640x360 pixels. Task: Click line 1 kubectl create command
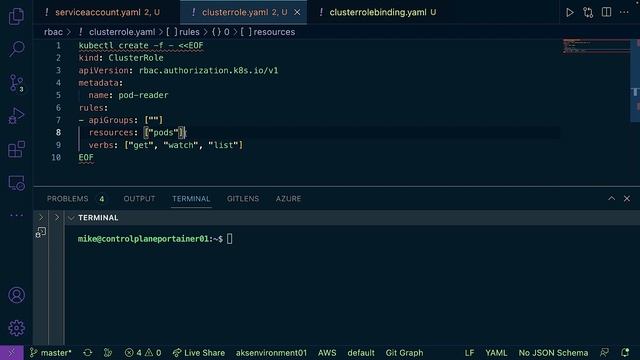coord(141,45)
